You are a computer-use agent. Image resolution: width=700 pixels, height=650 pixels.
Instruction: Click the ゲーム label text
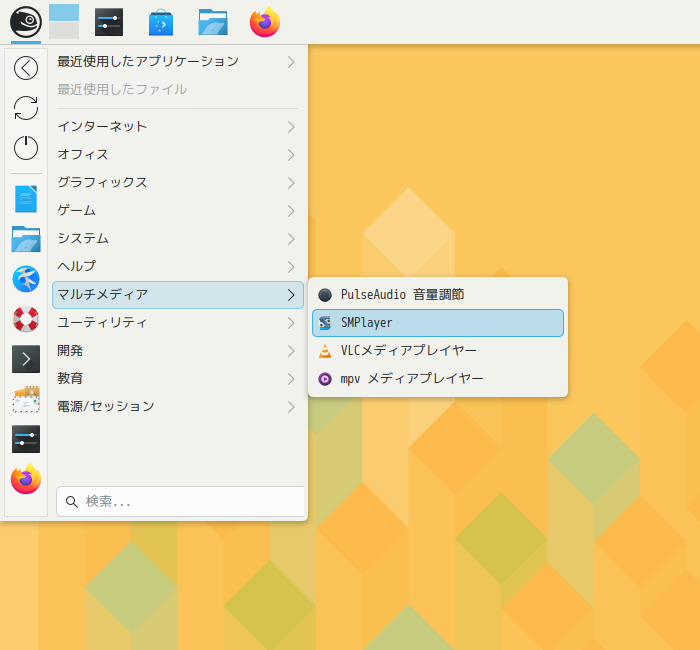(x=77, y=211)
